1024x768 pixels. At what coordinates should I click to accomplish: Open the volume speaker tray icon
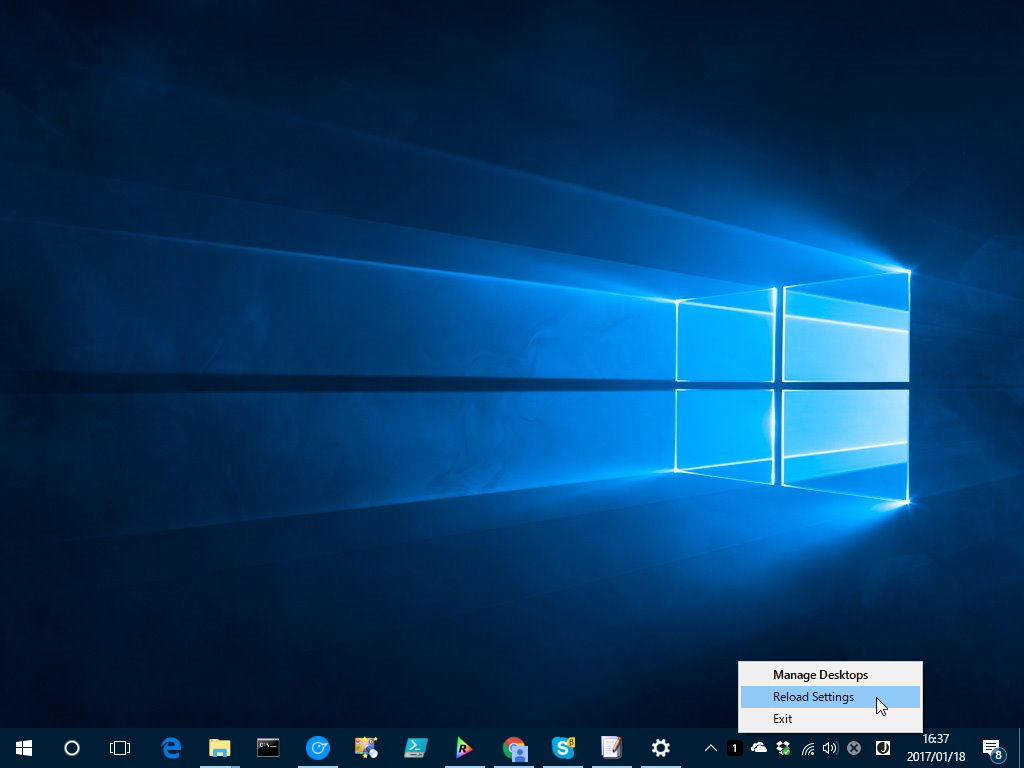point(830,747)
